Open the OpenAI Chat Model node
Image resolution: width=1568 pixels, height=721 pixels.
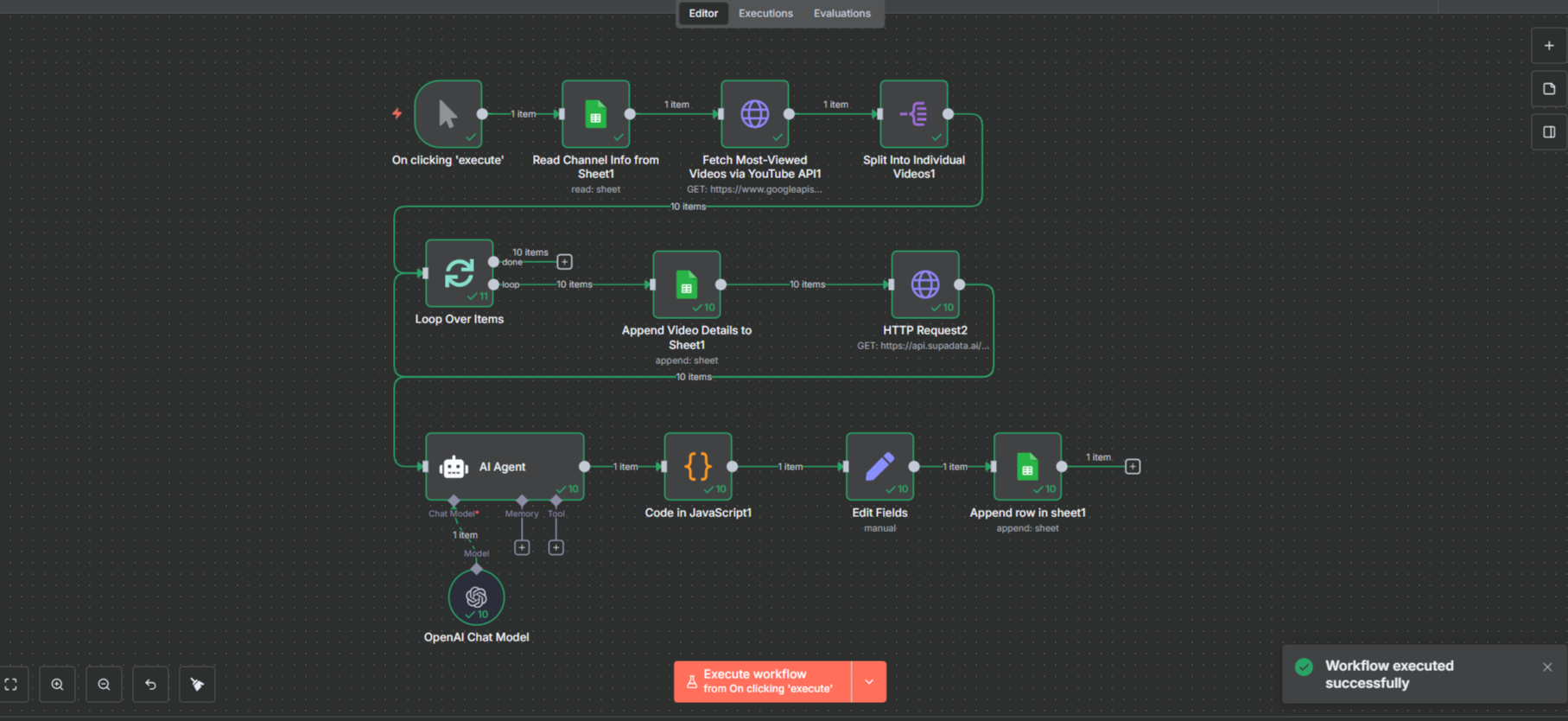(x=476, y=597)
